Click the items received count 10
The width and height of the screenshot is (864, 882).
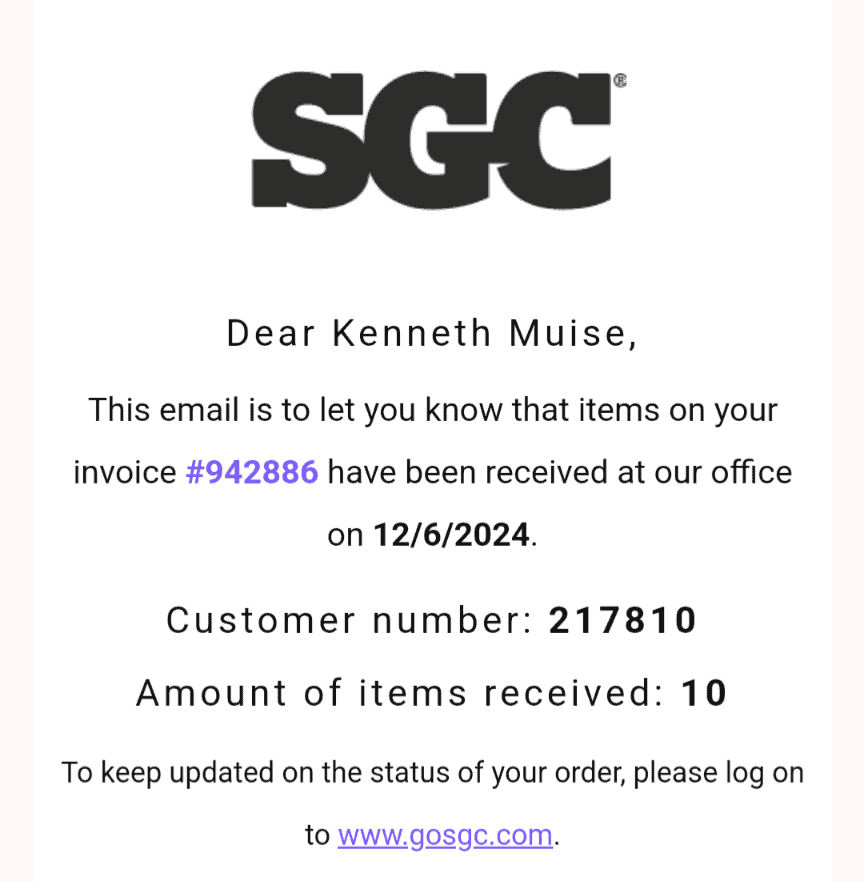[x=704, y=693]
